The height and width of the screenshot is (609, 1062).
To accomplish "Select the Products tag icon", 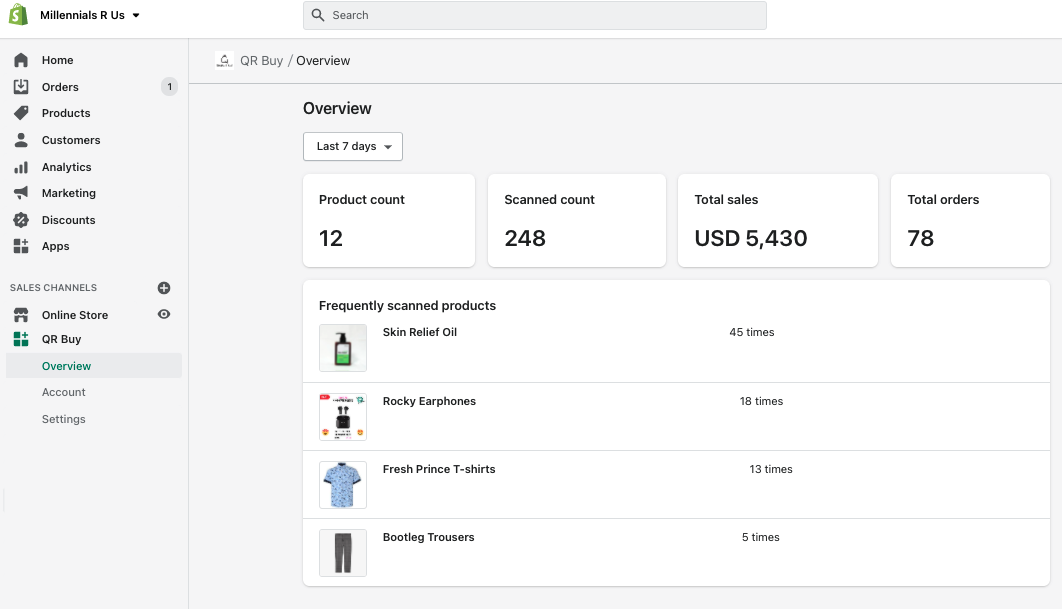I will tap(21, 113).
